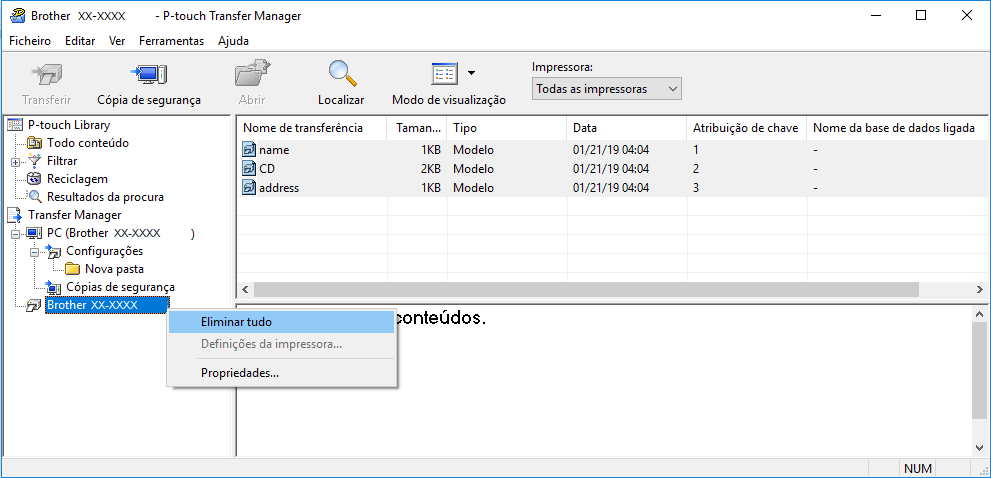Click preview pane scroll up arrow
This screenshot has width=991, height=478.
980,314
